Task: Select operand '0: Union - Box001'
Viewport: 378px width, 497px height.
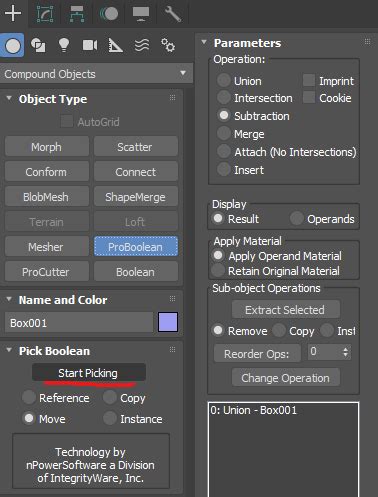Action: tap(253, 410)
